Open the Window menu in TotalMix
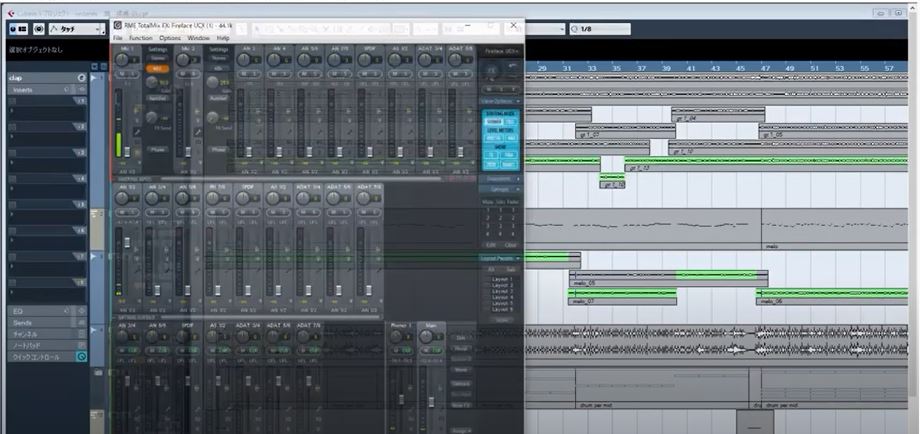Viewport: 920px width, 434px height. coord(198,38)
